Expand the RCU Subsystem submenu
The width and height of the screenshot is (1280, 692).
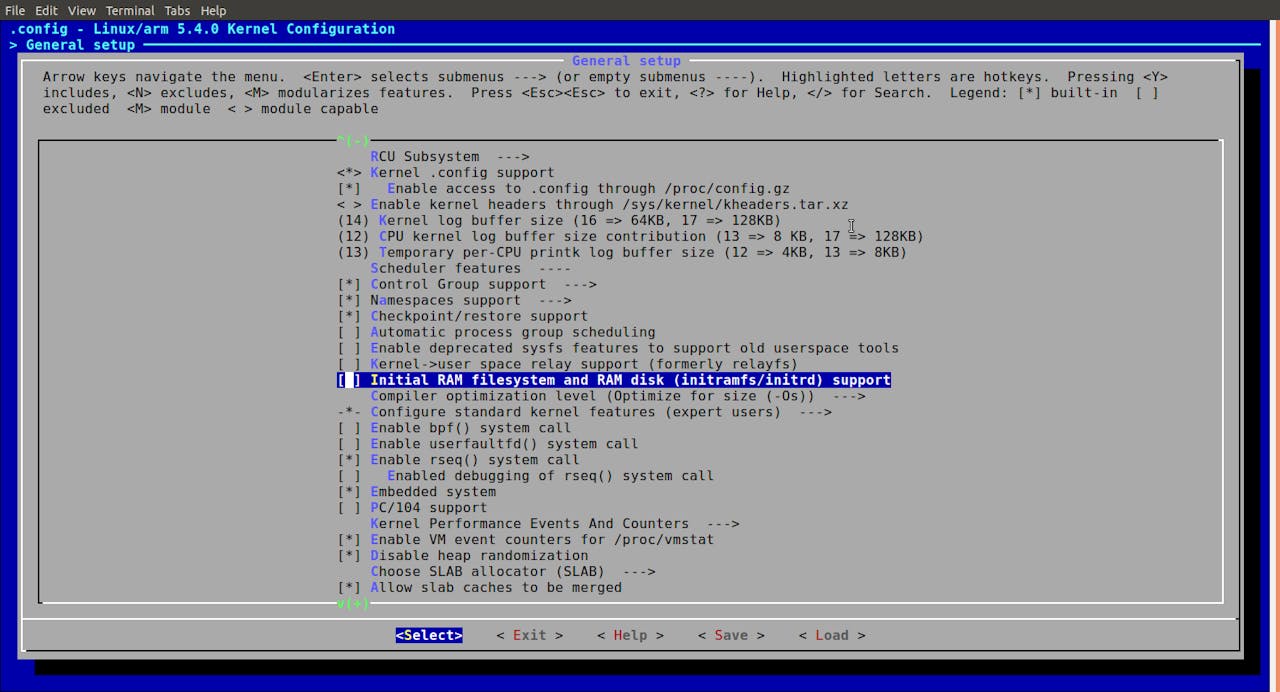tap(449, 156)
